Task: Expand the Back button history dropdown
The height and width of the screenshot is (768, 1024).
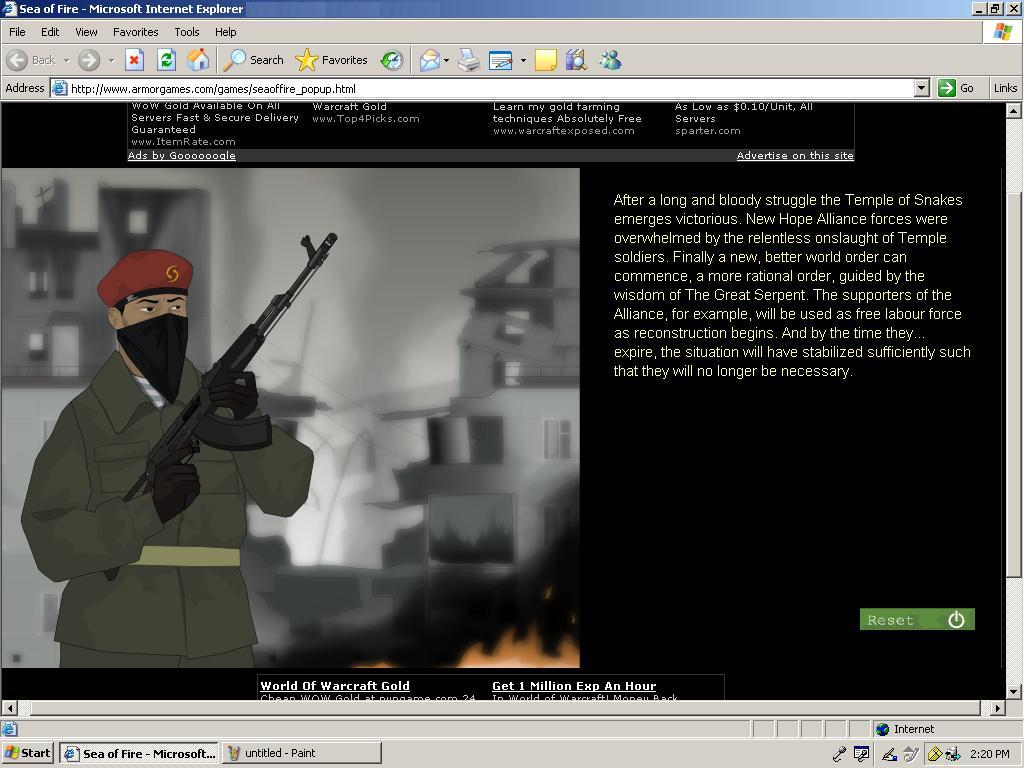Action: pos(66,60)
